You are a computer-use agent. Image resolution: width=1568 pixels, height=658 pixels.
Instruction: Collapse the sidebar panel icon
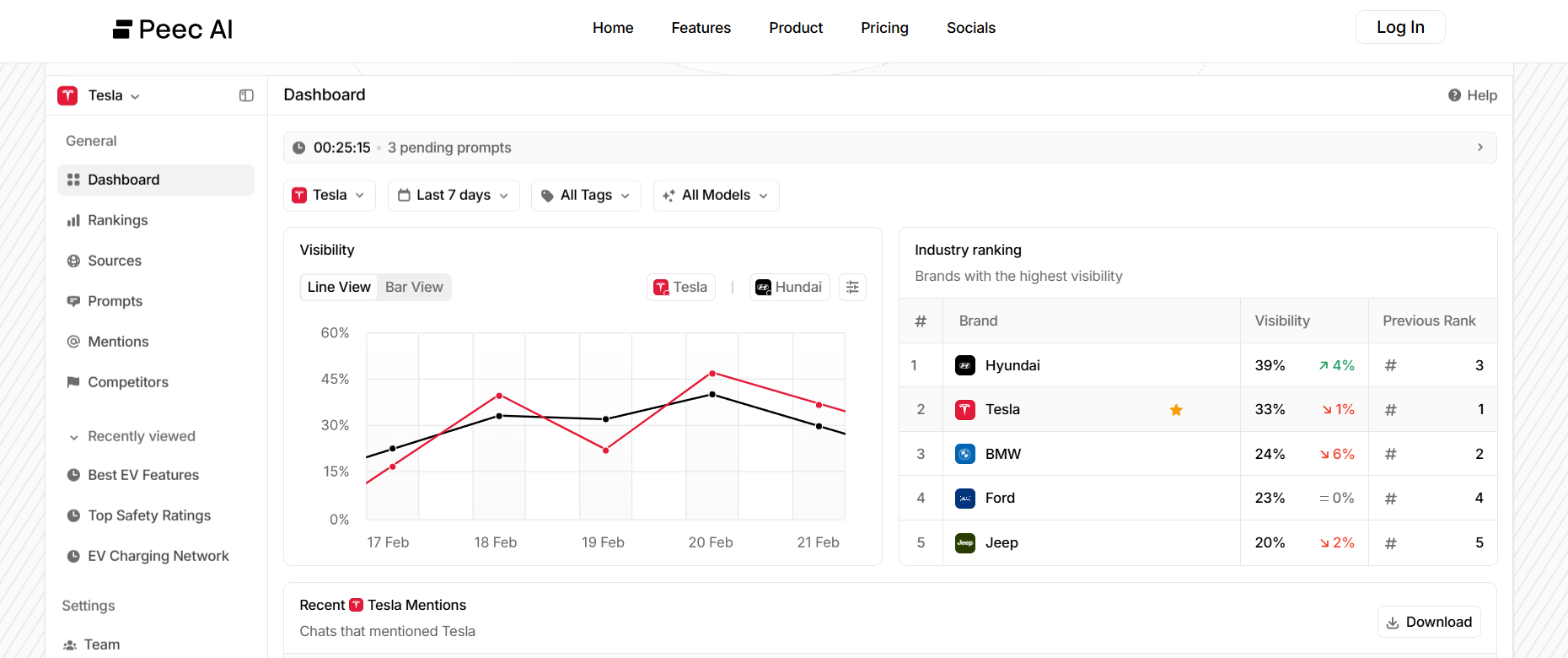[x=246, y=95]
